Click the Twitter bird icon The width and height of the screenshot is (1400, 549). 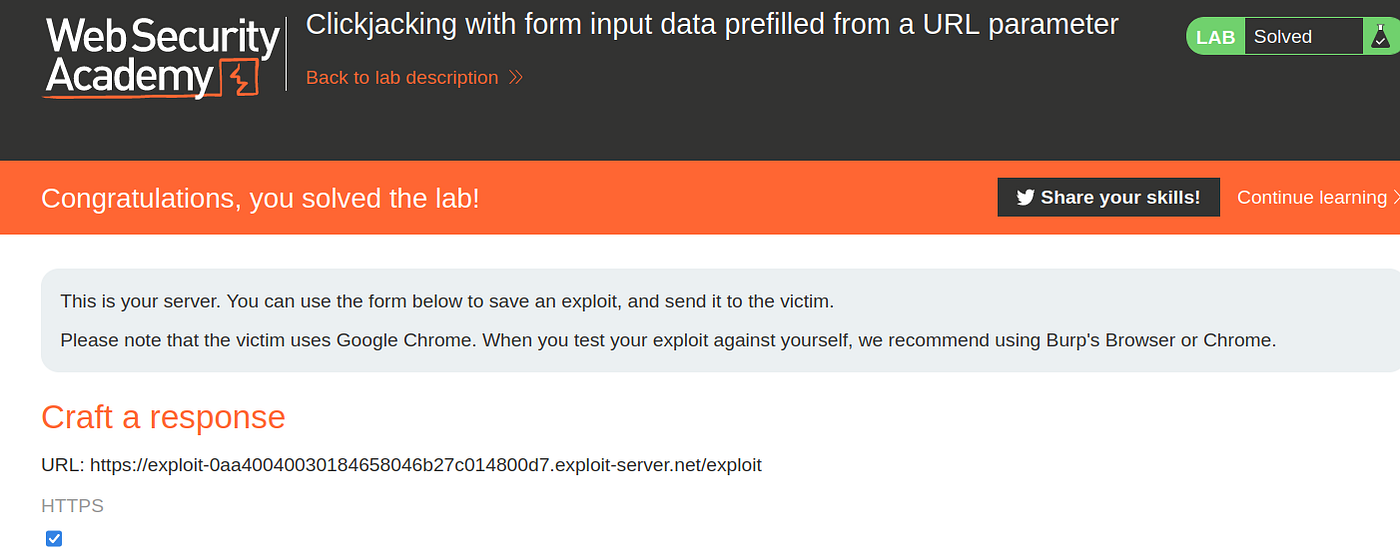[x=1025, y=197]
